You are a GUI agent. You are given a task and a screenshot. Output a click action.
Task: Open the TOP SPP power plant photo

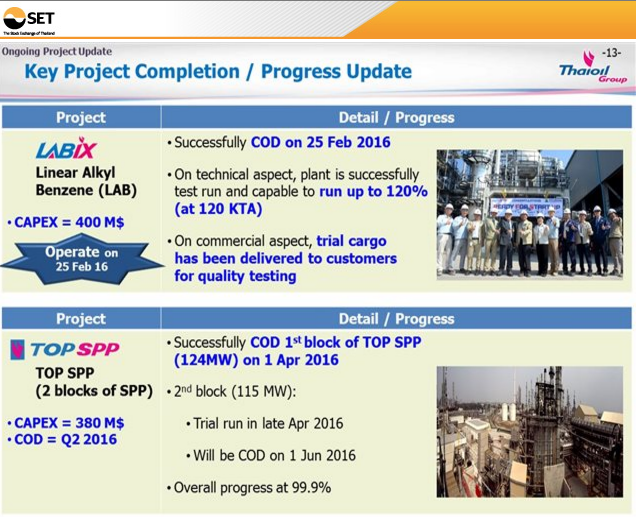click(x=529, y=431)
